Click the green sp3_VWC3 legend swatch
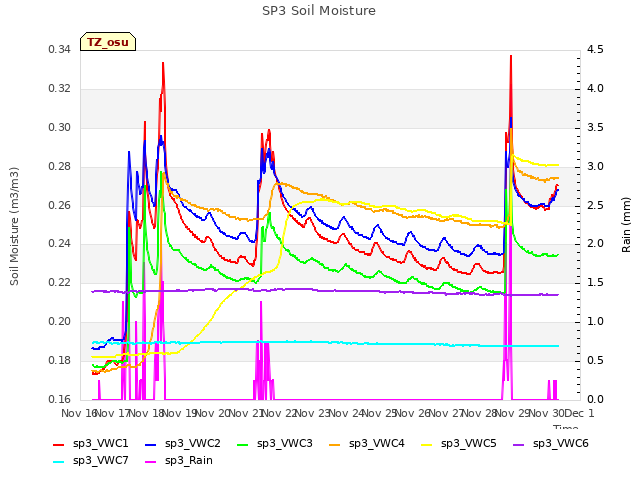This screenshot has width=640, height=480. [243, 444]
